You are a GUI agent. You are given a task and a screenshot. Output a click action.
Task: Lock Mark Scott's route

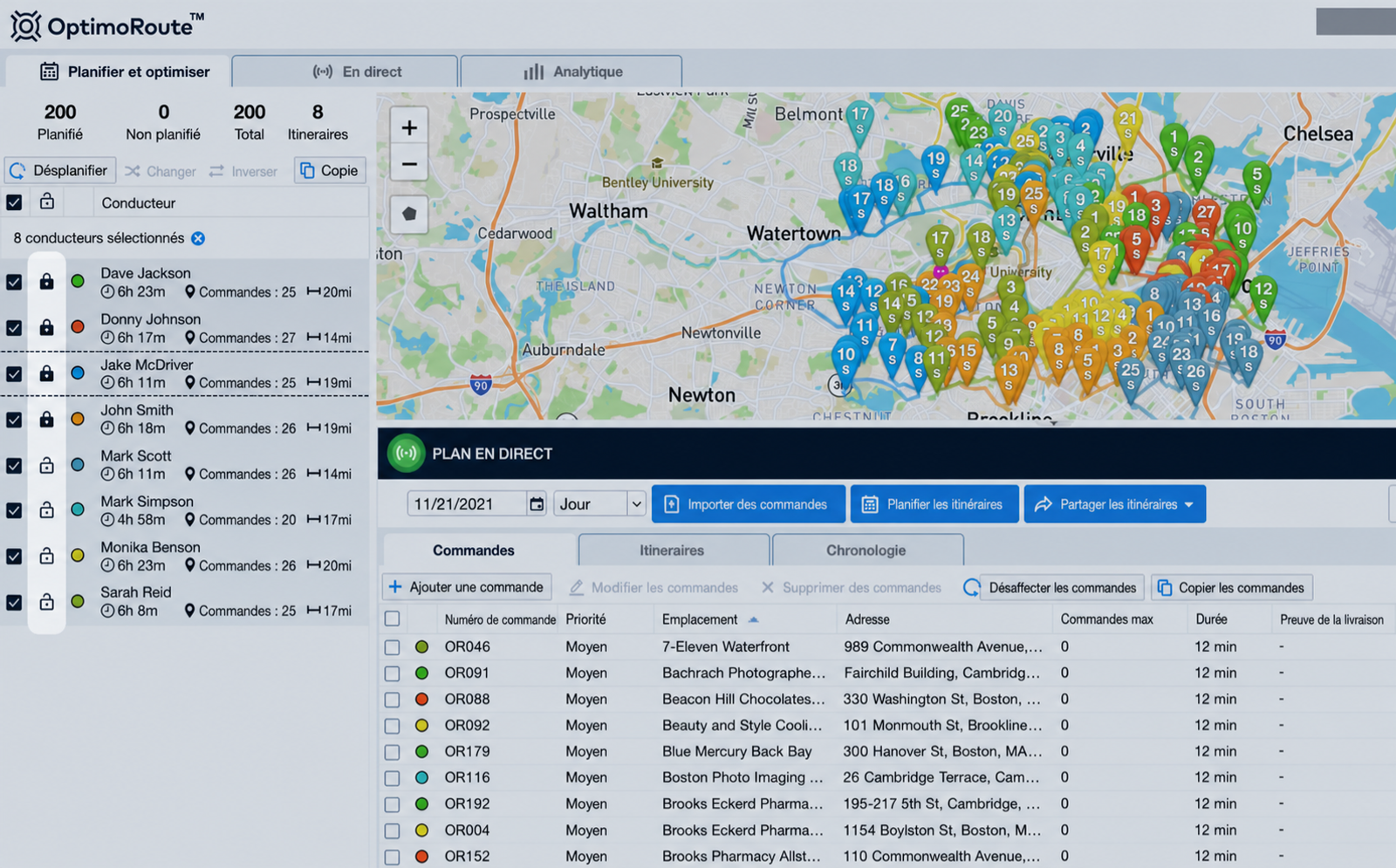point(46,465)
